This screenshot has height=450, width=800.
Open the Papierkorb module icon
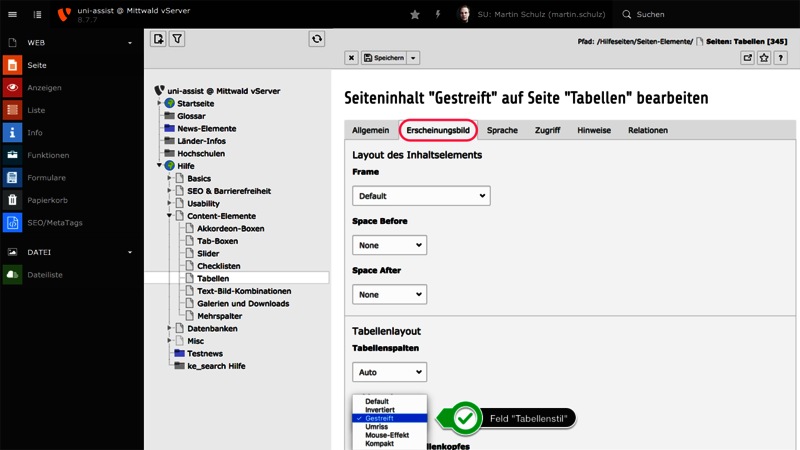[x=12, y=200]
